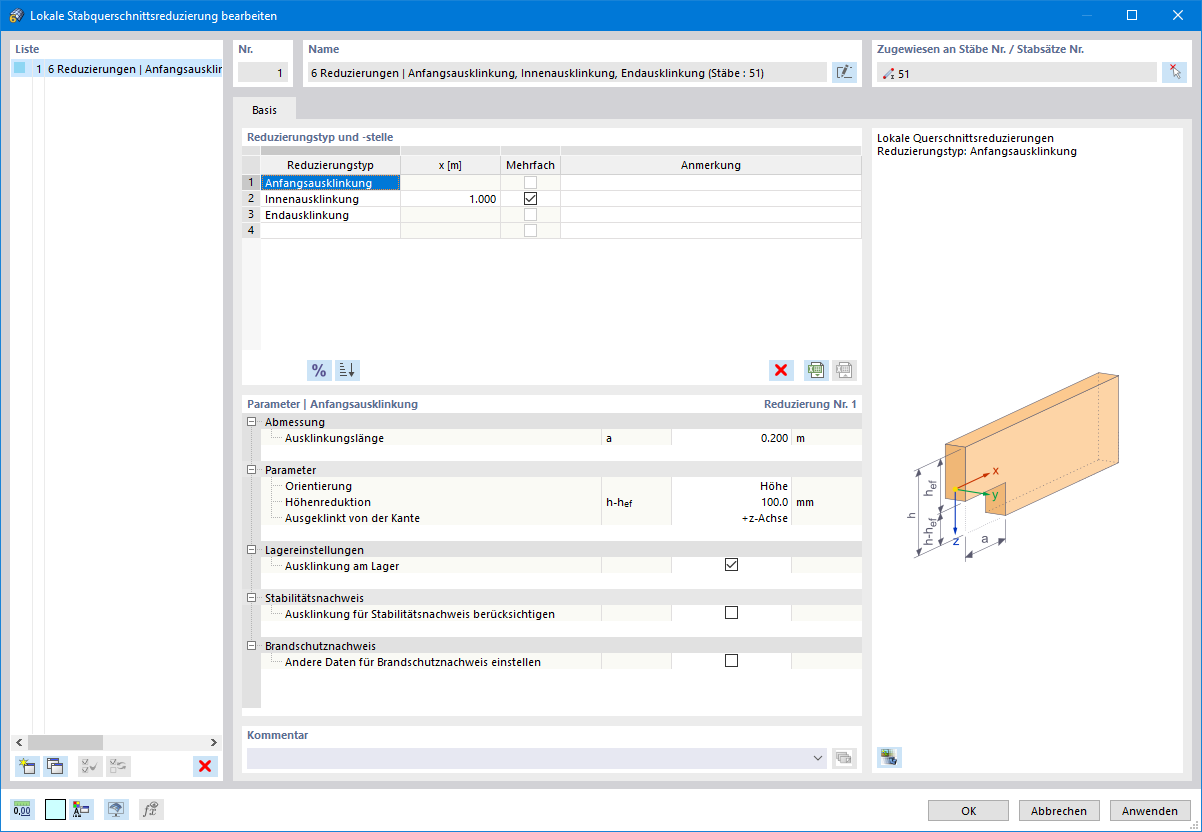Click the screen display icon at bottom
Screen dimensions: 1202x832
pos(117,810)
